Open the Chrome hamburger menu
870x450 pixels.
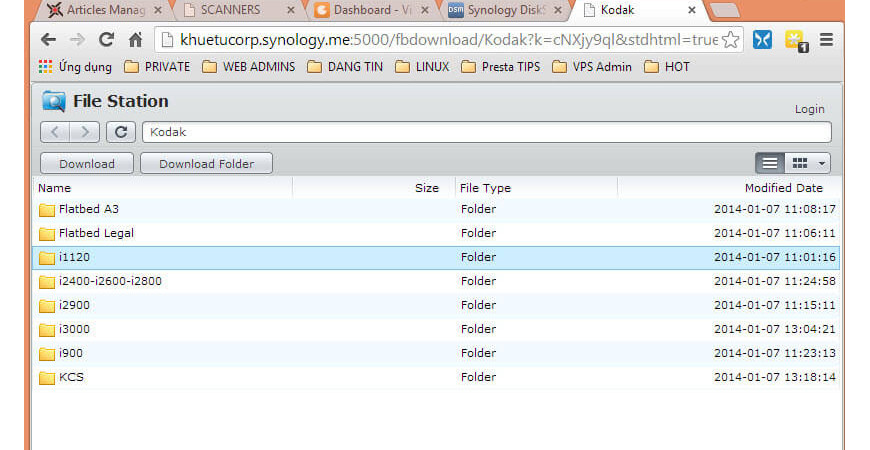coord(826,40)
